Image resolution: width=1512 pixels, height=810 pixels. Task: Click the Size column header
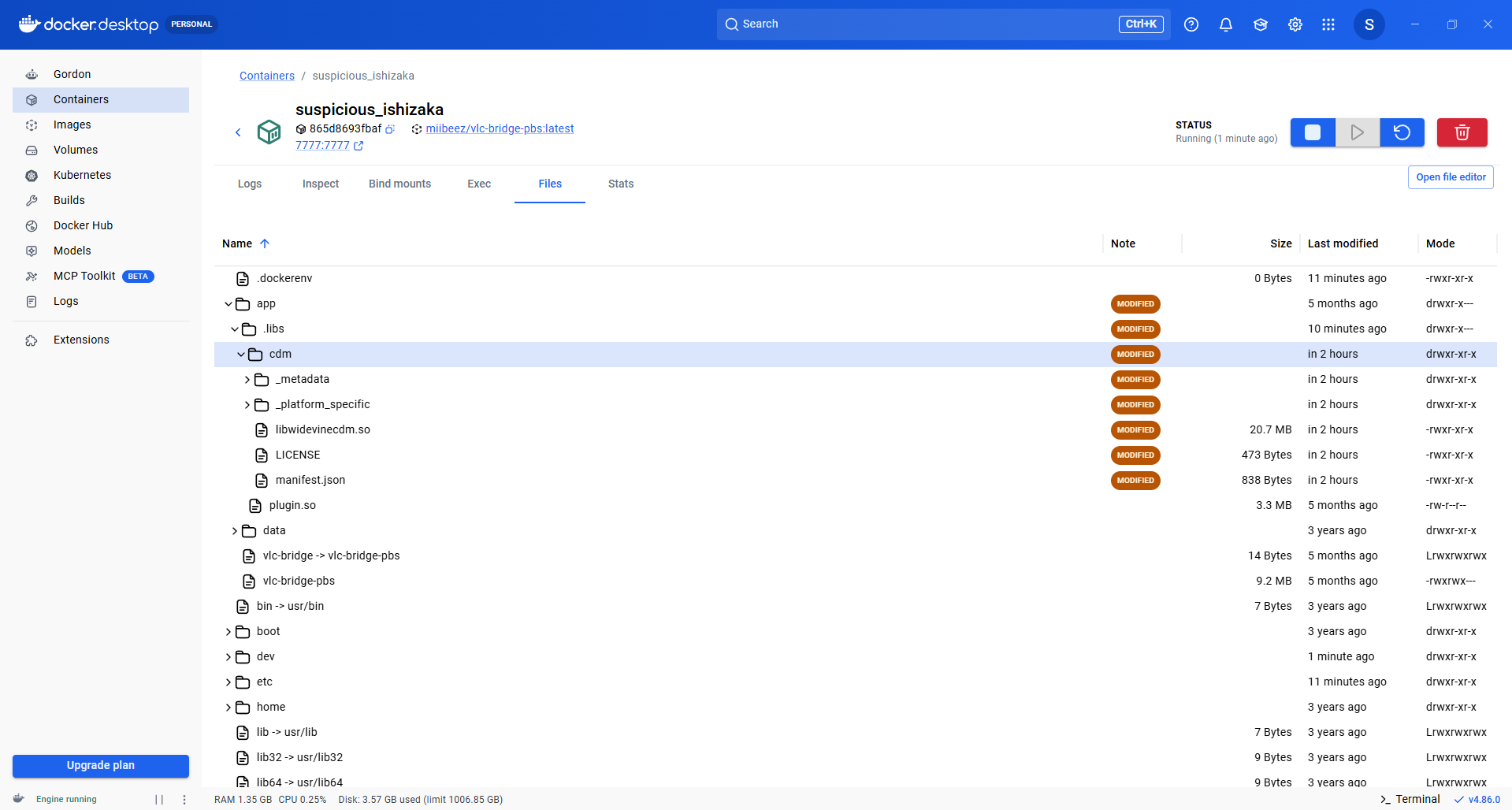tap(1281, 243)
